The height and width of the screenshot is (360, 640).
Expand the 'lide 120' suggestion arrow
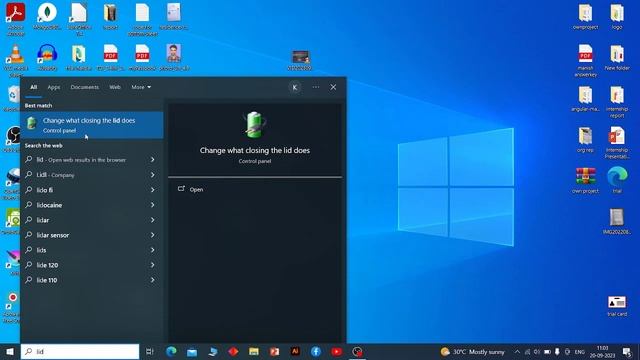(x=152, y=265)
